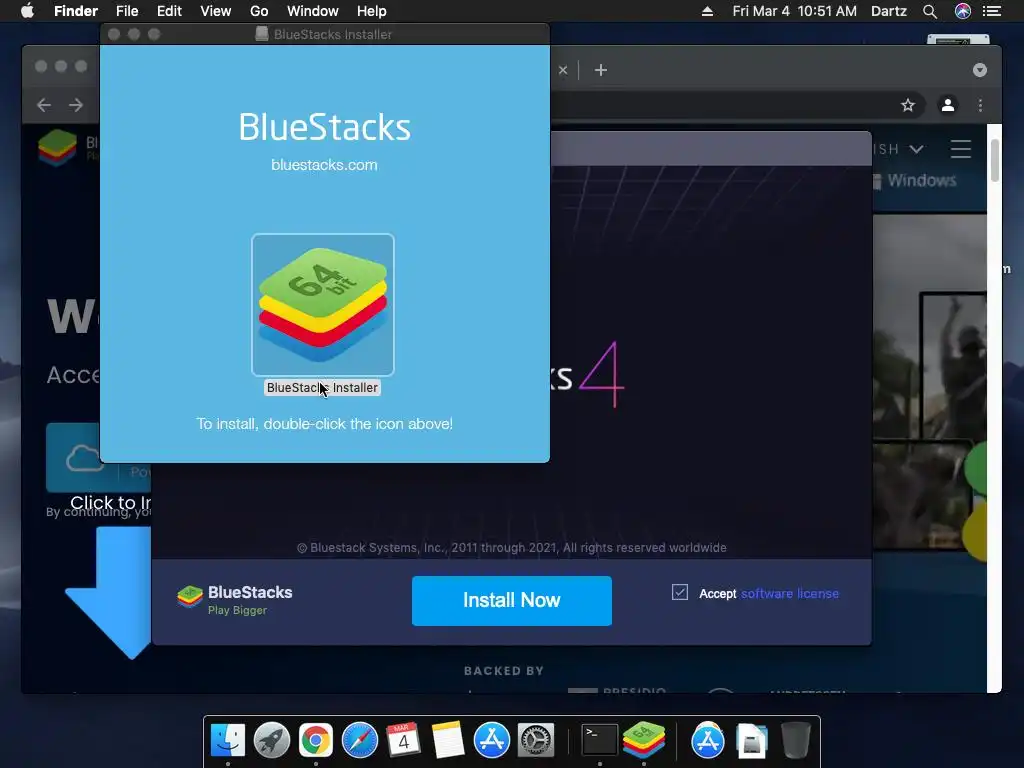Open the Help menu
1024x768 pixels.
[372, 11]
